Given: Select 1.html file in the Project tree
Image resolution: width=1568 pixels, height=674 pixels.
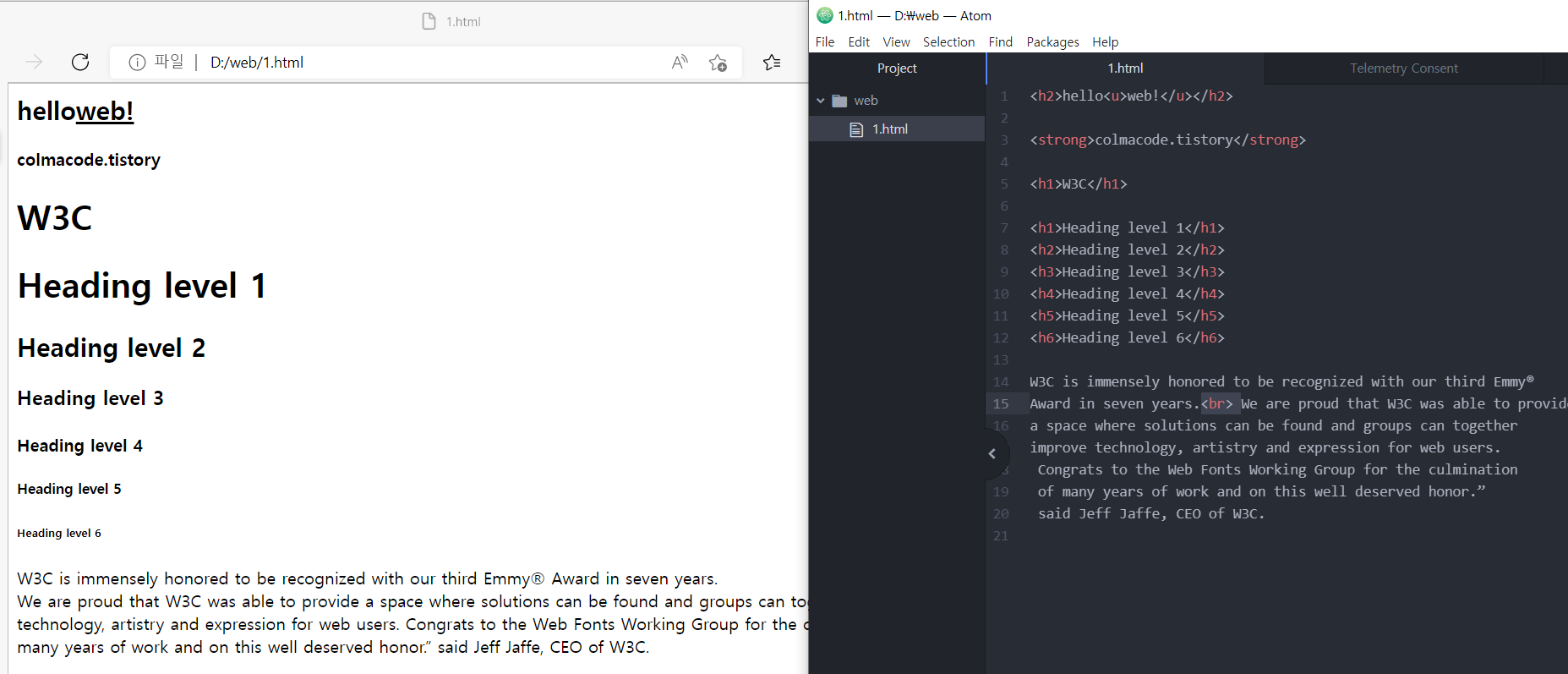Looking at the screenshot, I should point(897,129).
